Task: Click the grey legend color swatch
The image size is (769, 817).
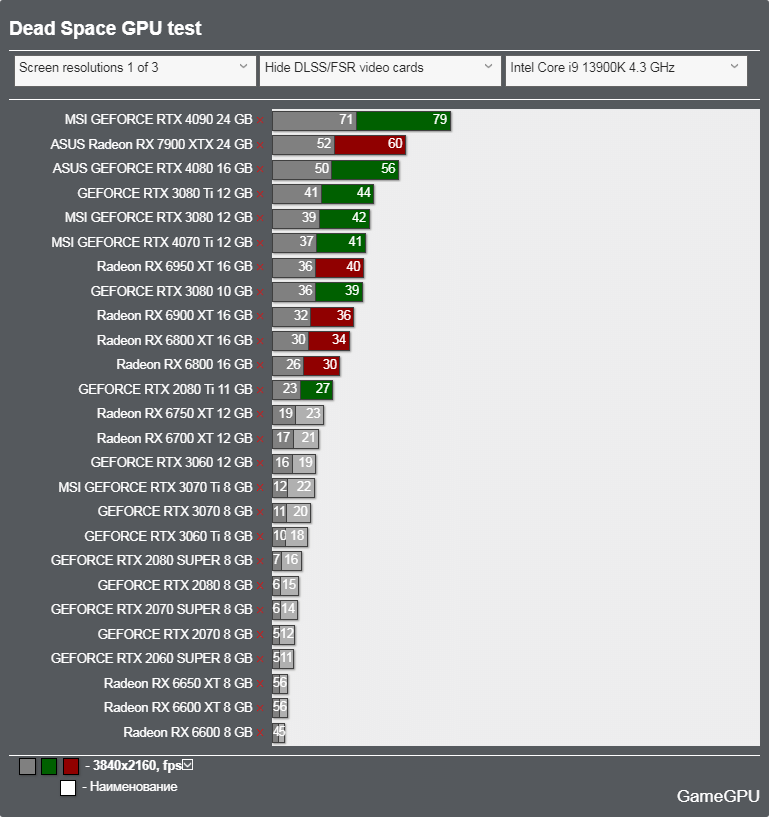Action: (28, 766)
